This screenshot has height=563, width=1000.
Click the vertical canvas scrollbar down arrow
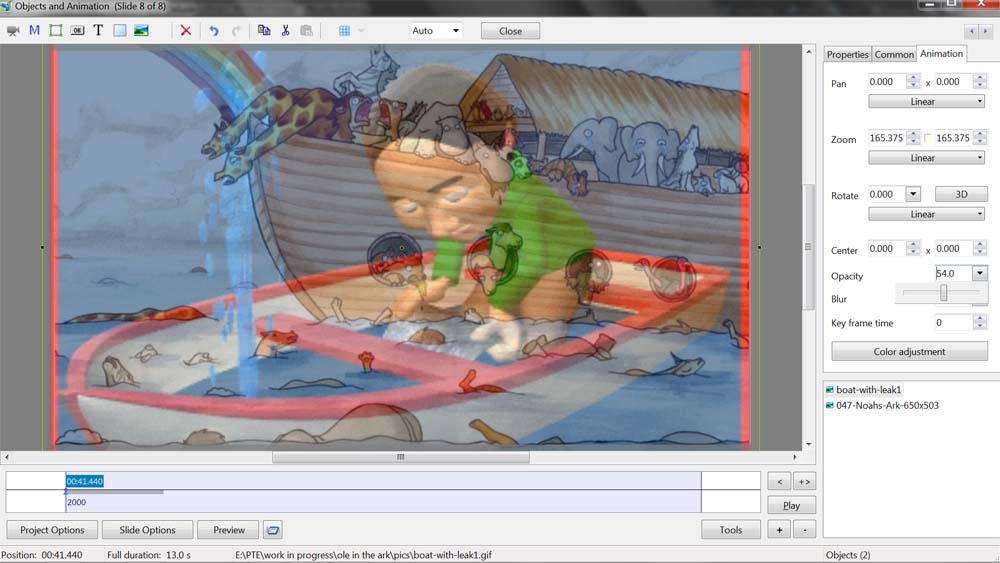(809, 444)
